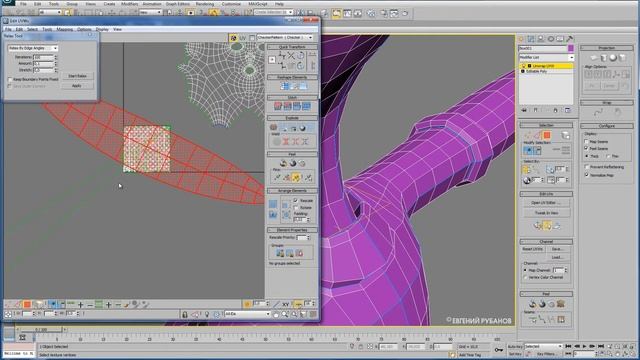
Task: Click the Straighten selection icon in Reshape Elements
Action: 285,86
